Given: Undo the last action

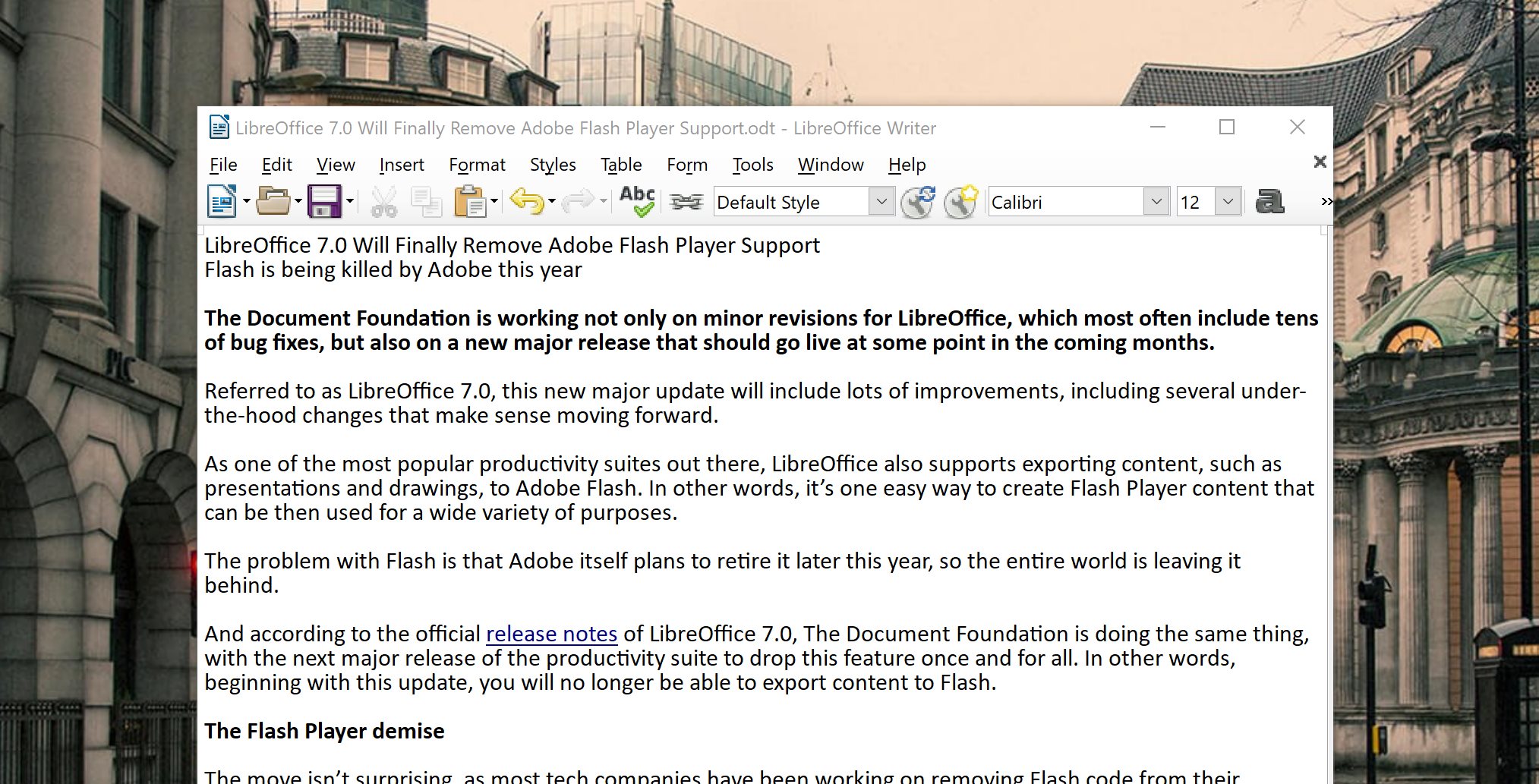Looking at the screenshot, I should pyautogui.click(x=526, y=202).
